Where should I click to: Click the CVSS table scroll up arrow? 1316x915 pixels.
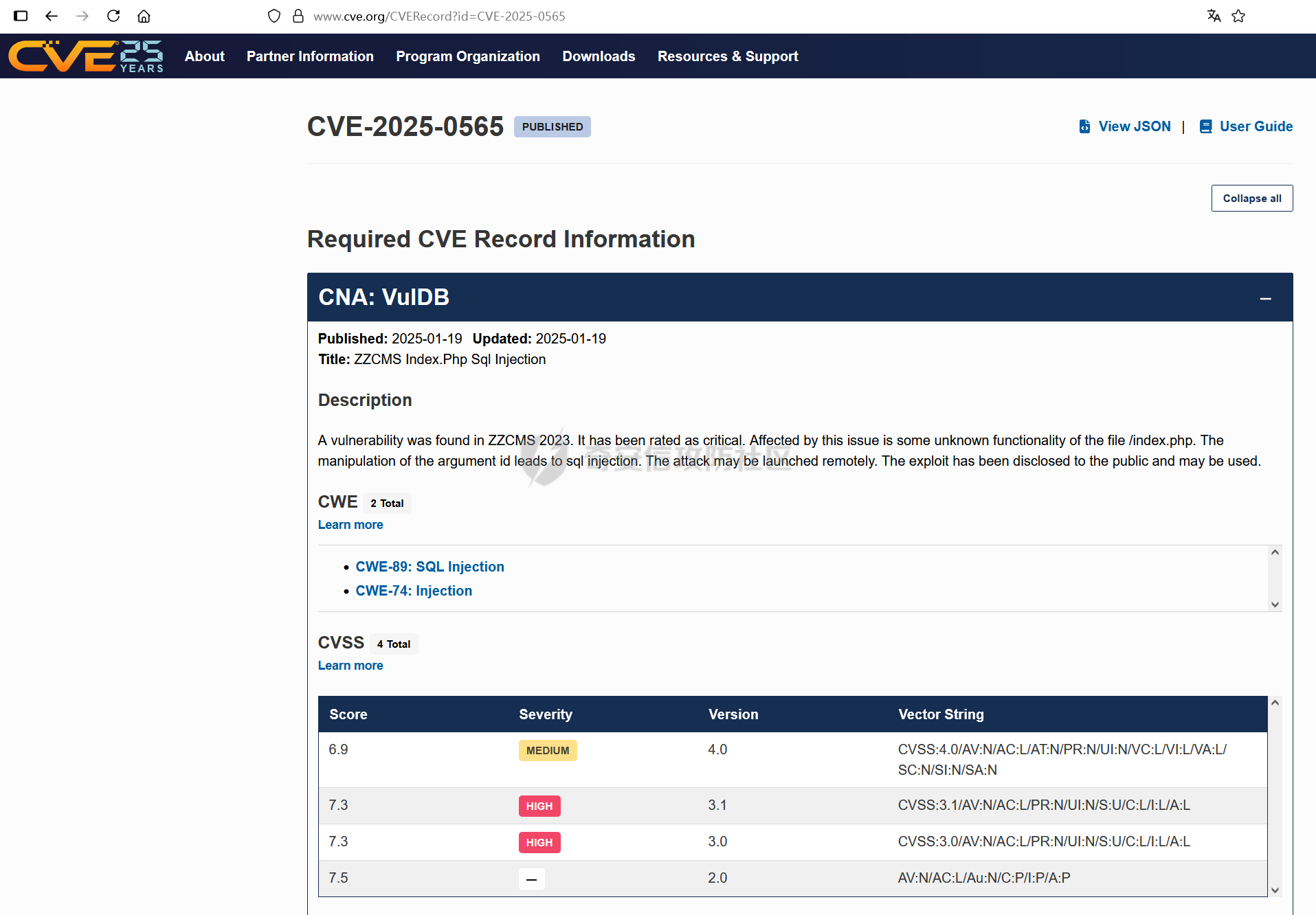point(1275,703)
